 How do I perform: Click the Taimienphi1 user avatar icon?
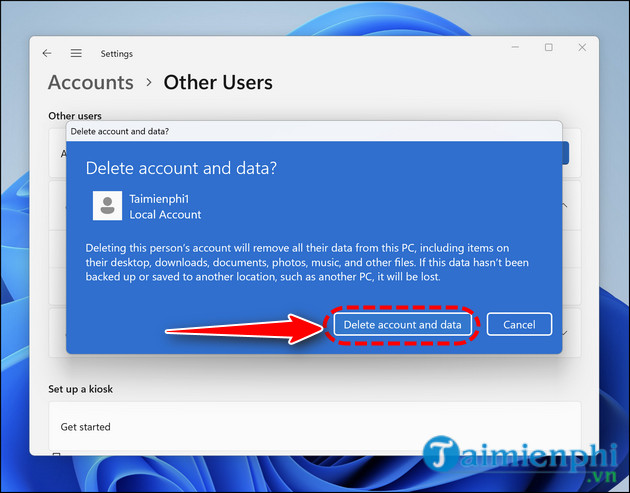107,206
